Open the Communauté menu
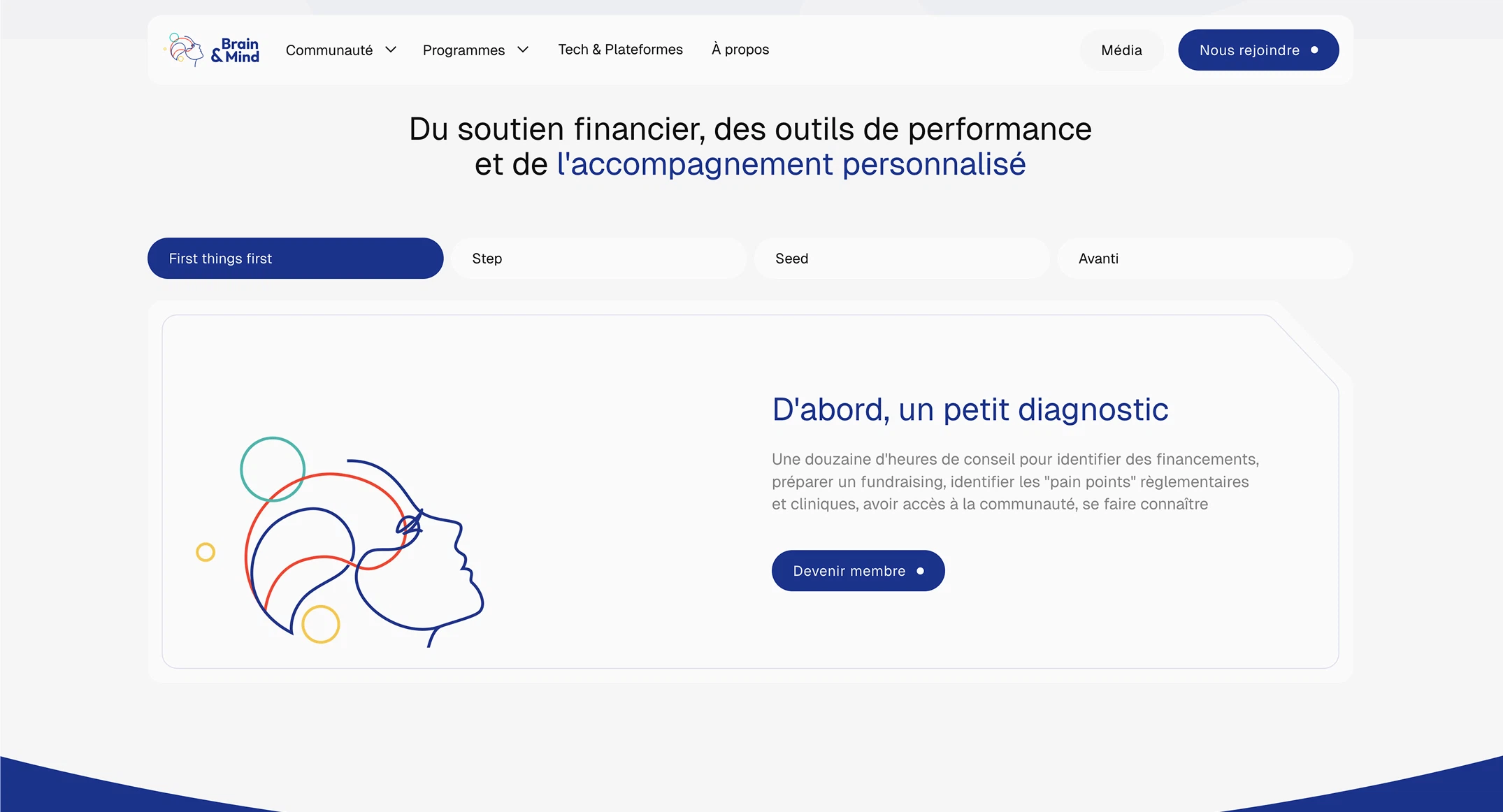Image resolution: width=1503 pixels, height=812 pixels. (x=329, y=50)
